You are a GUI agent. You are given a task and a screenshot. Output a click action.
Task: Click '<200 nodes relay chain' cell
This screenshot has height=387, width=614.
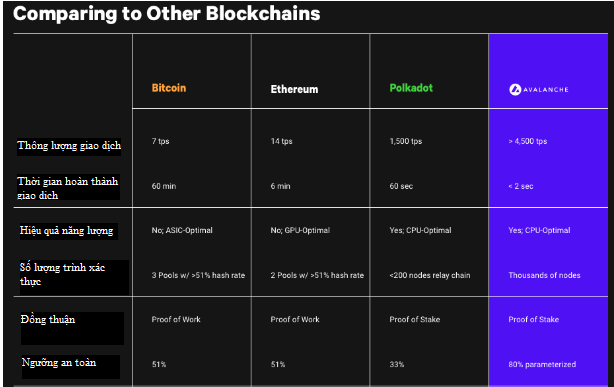[430, 275]
